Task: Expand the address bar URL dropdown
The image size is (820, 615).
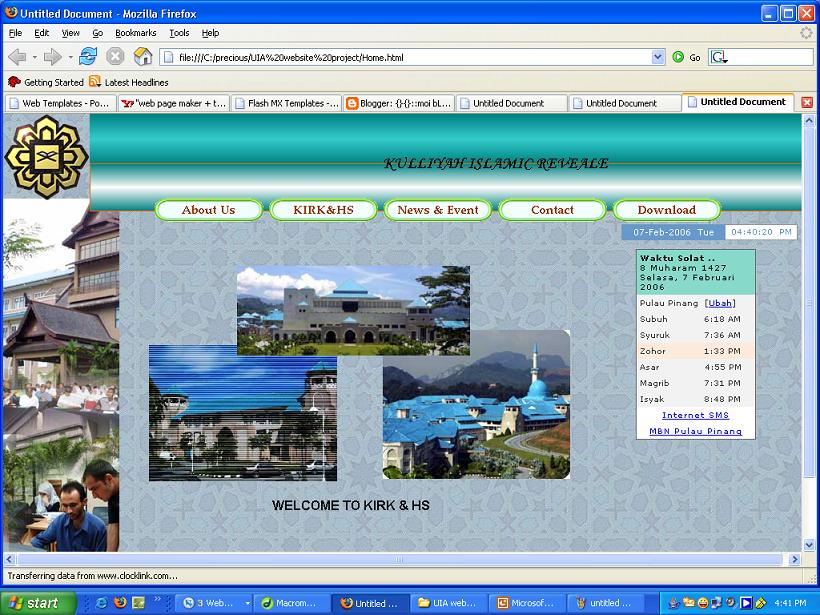Action: tap(658, 57)
